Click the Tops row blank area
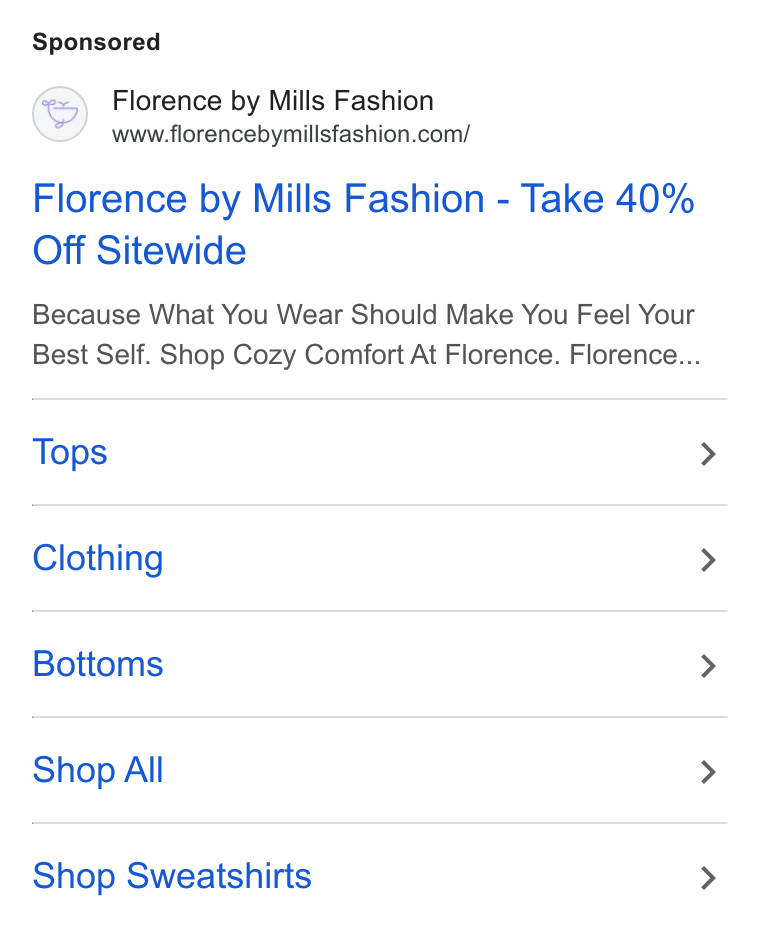 (x=402, y=453)
